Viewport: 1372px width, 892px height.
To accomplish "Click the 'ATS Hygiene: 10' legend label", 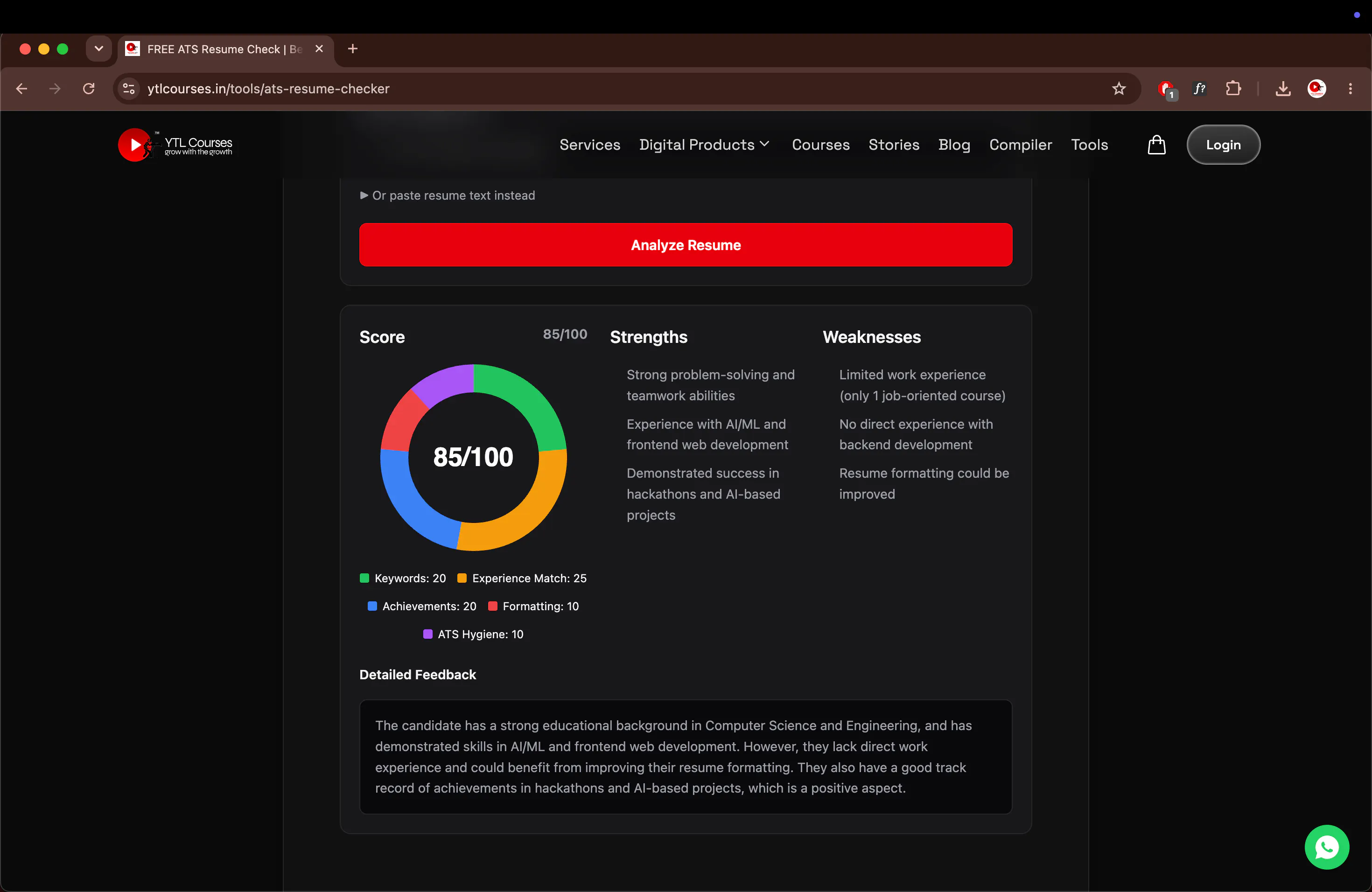I will coord(480,634).
